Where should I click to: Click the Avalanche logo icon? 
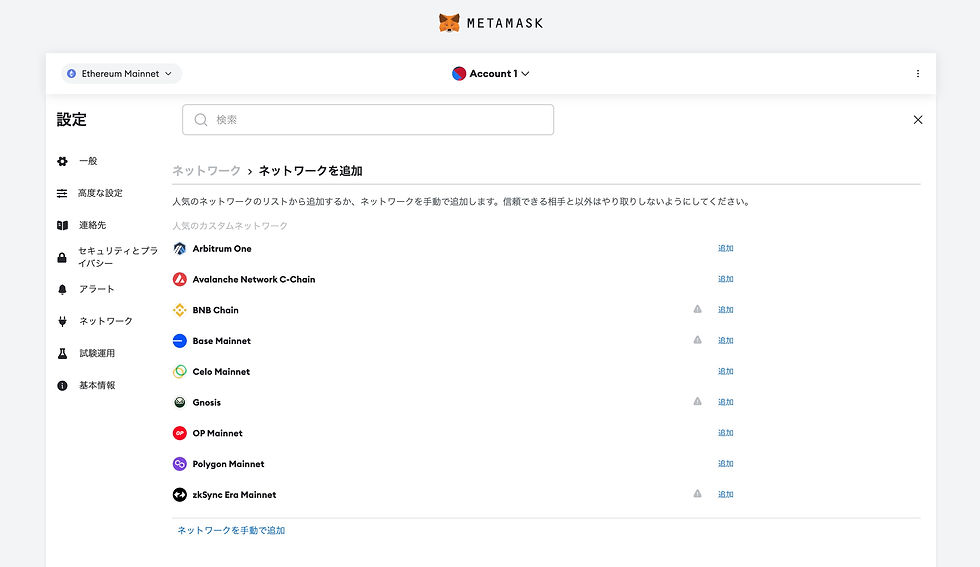[179, 279]
